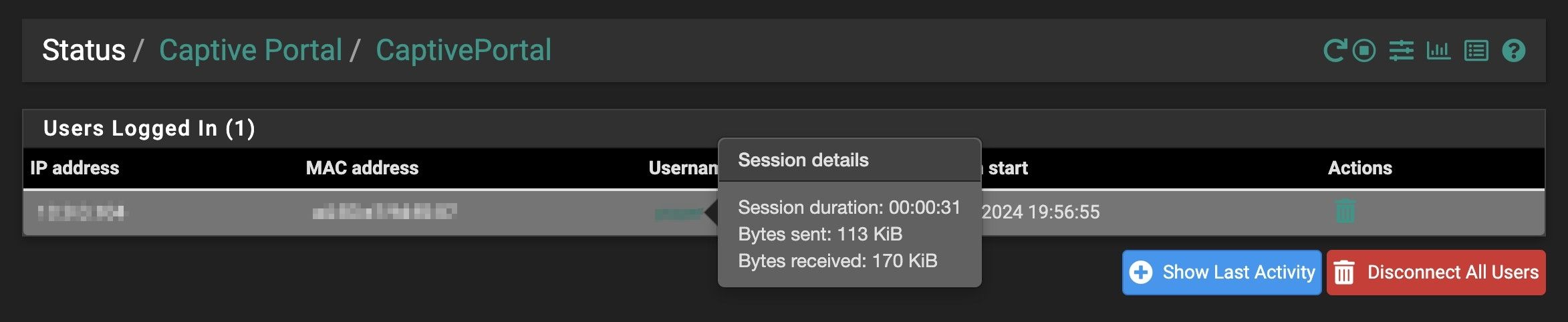Click the Show Last Activity button
The width and height of the screenshot is (1568, 322).
[1222, 273]
